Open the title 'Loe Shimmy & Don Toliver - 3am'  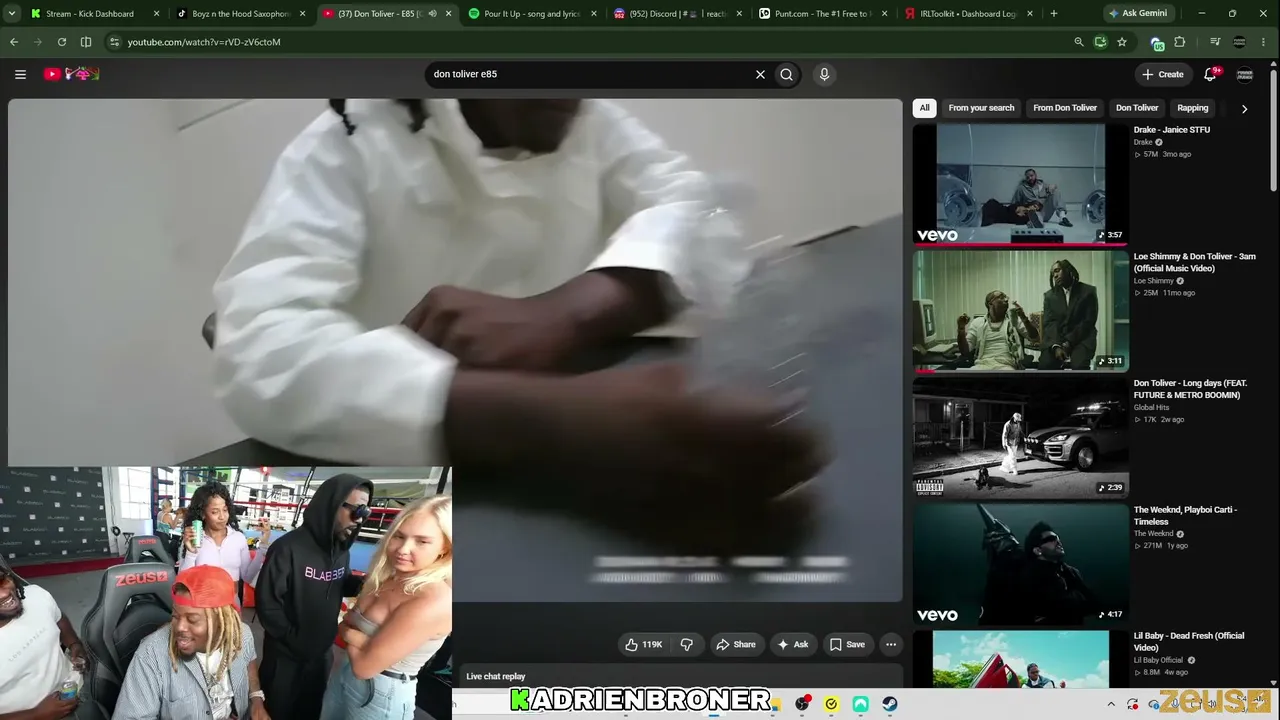(x=1195, y=262)
